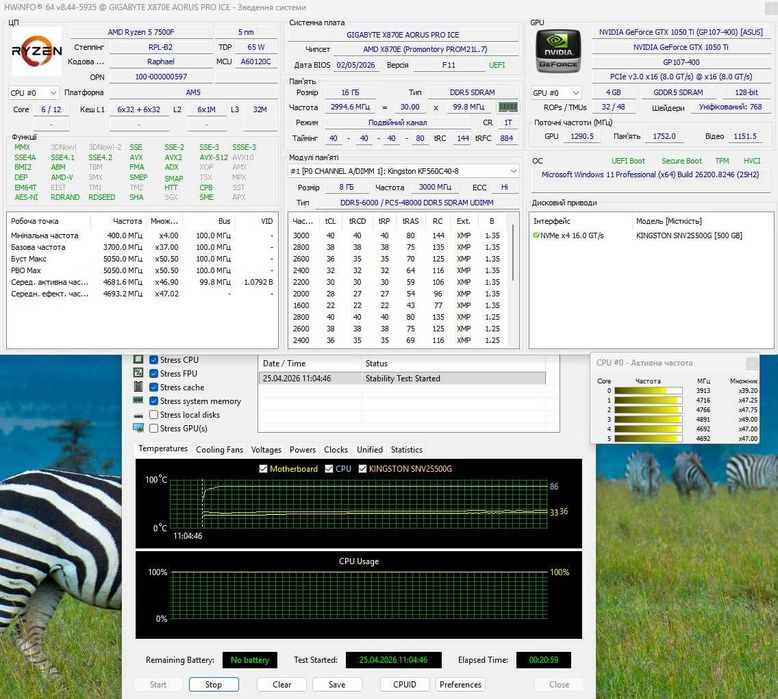Select the Unified tab
The width and height of the screenshot is (778, 699).
[x=370, y=449]
